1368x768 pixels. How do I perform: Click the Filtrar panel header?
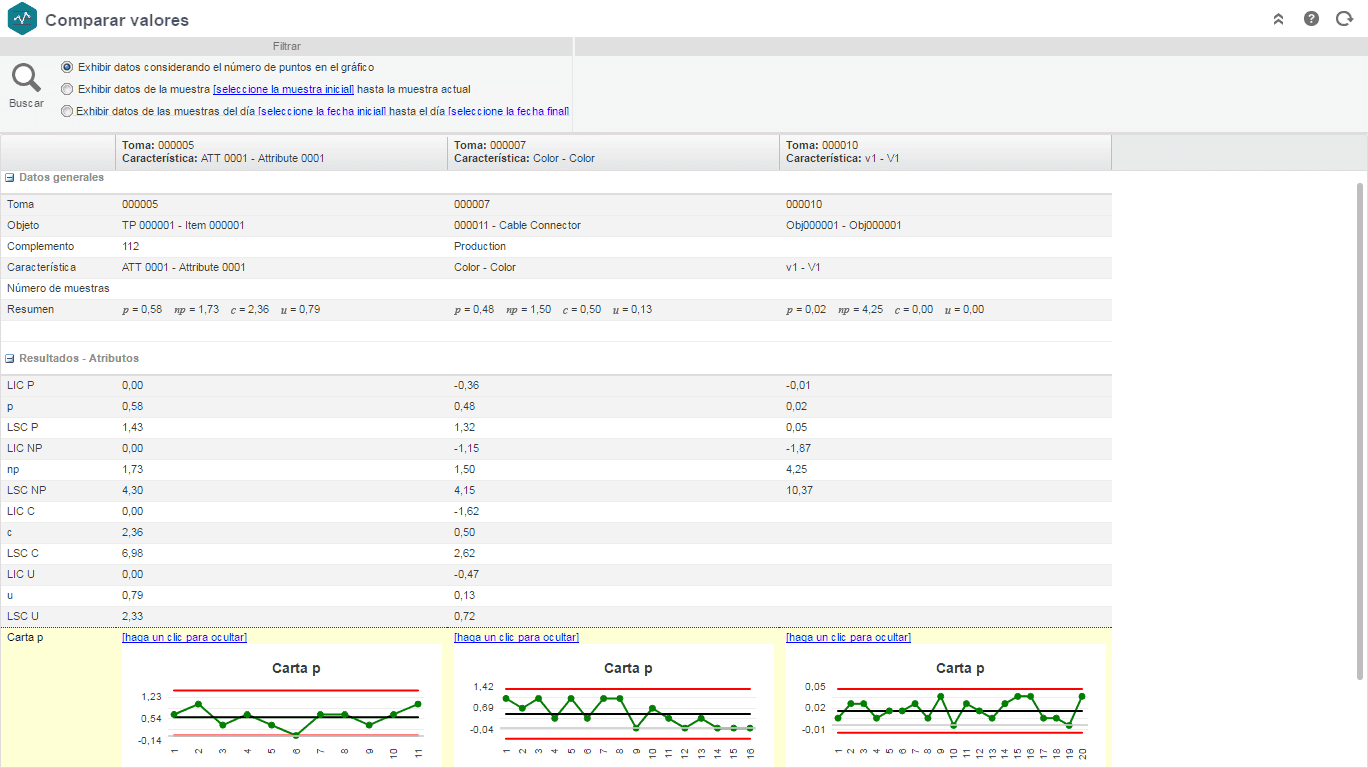point(286,46)
